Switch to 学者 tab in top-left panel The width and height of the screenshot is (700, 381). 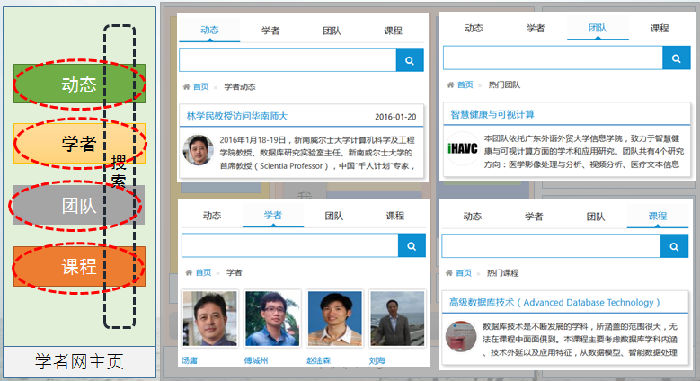(x=271, y=30)
